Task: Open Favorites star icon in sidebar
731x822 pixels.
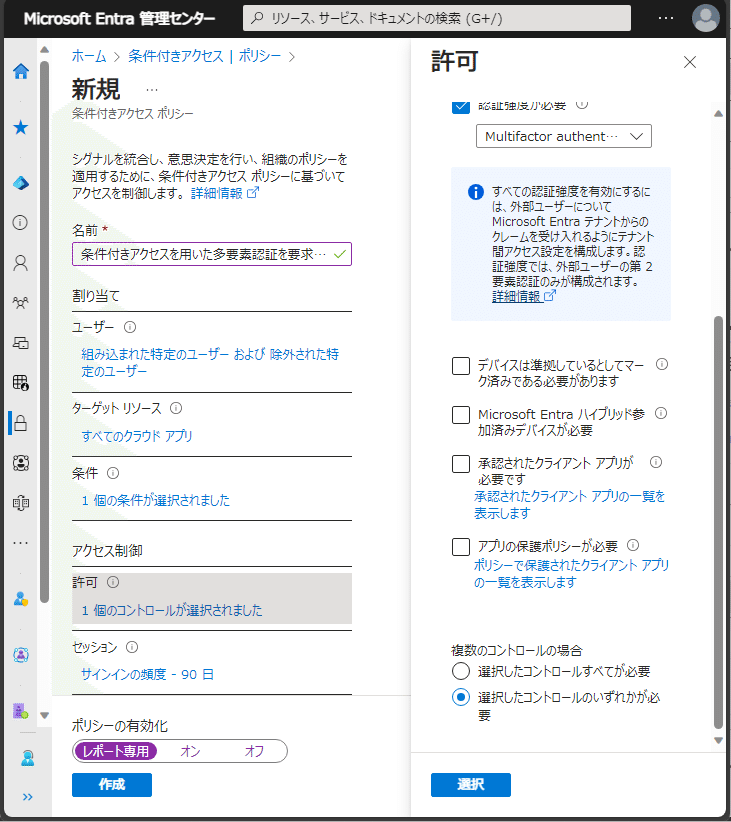Action: (x=21, y=127)
